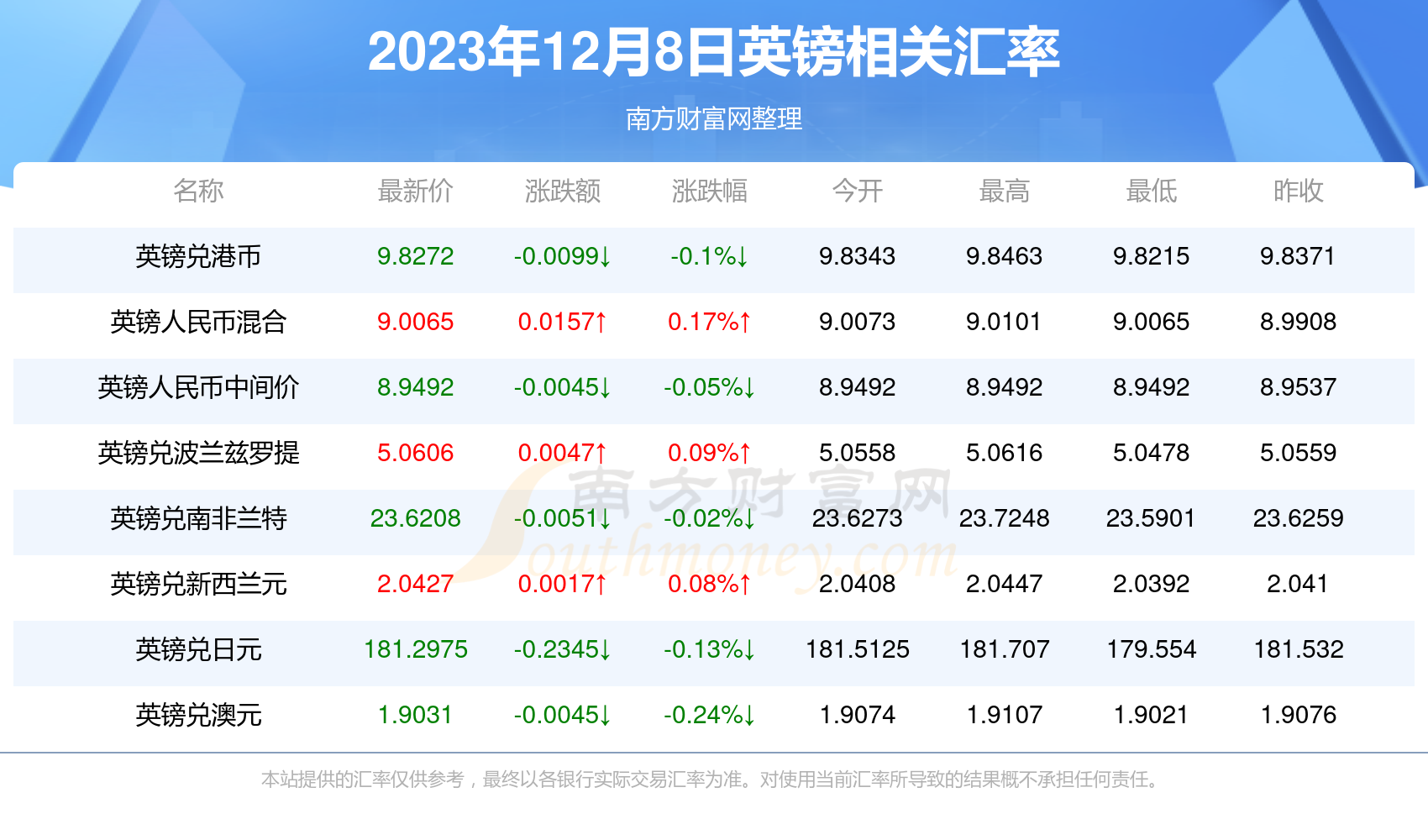Screen dimensions: 1428x840
Task: Click high value 23.7248
Action: point(1004,518)
